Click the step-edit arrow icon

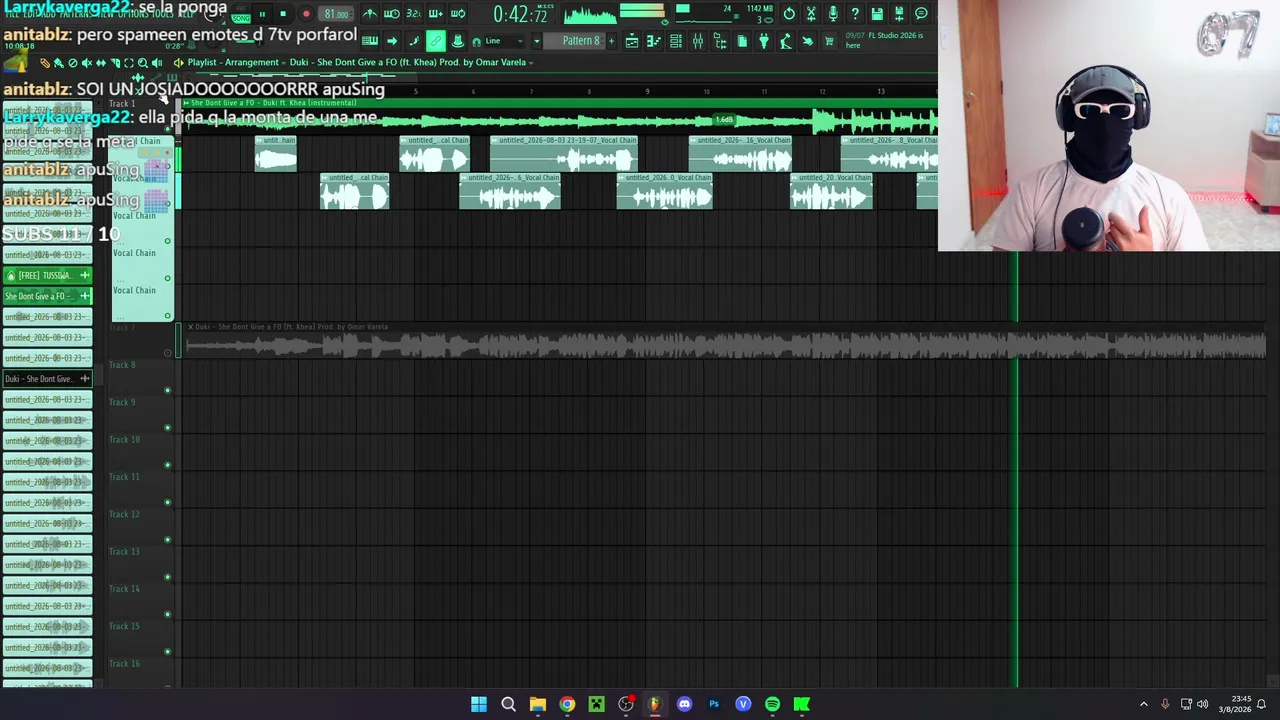[x=392, y=41]
